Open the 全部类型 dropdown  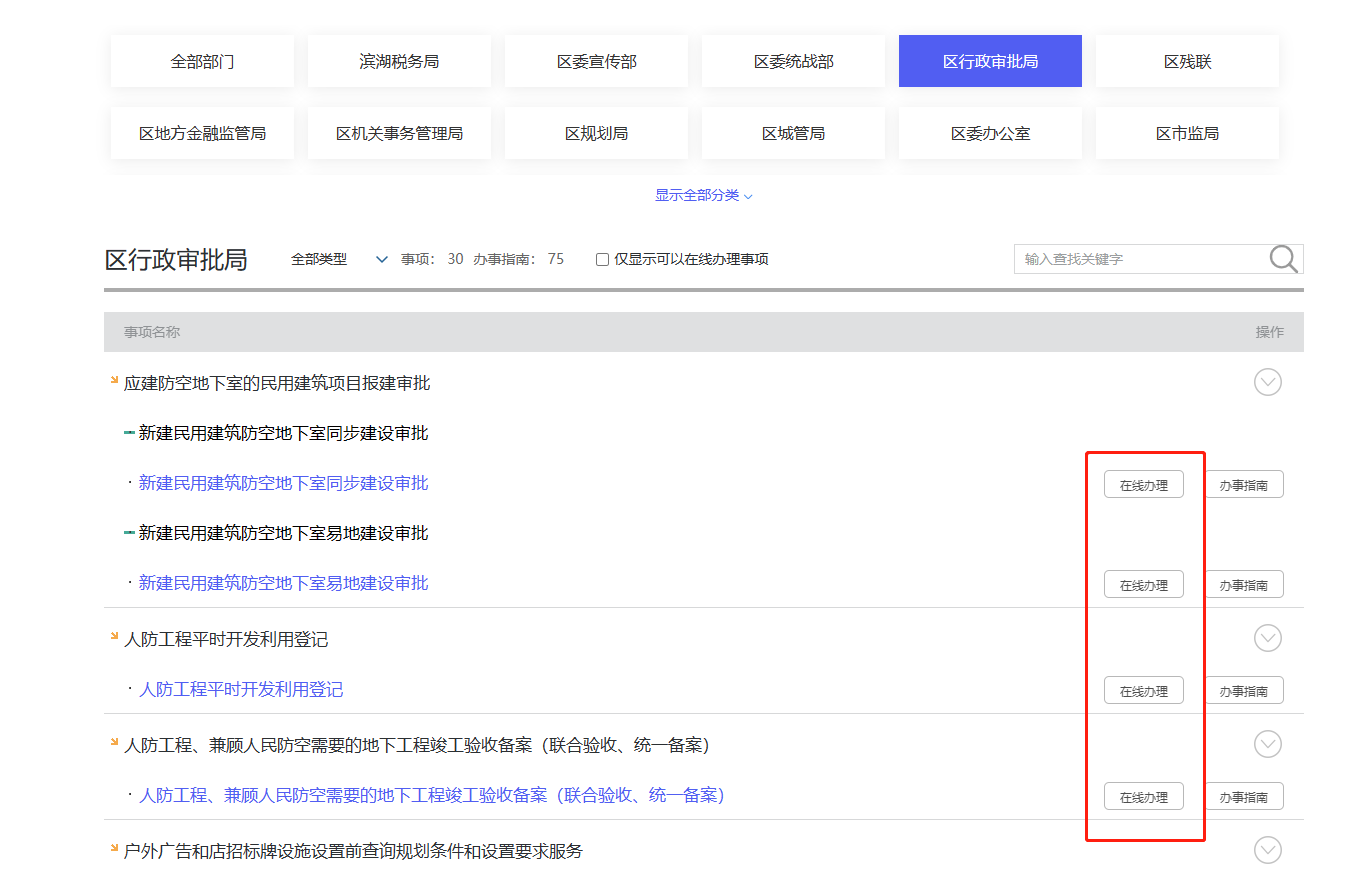click(x=338, y=260)
